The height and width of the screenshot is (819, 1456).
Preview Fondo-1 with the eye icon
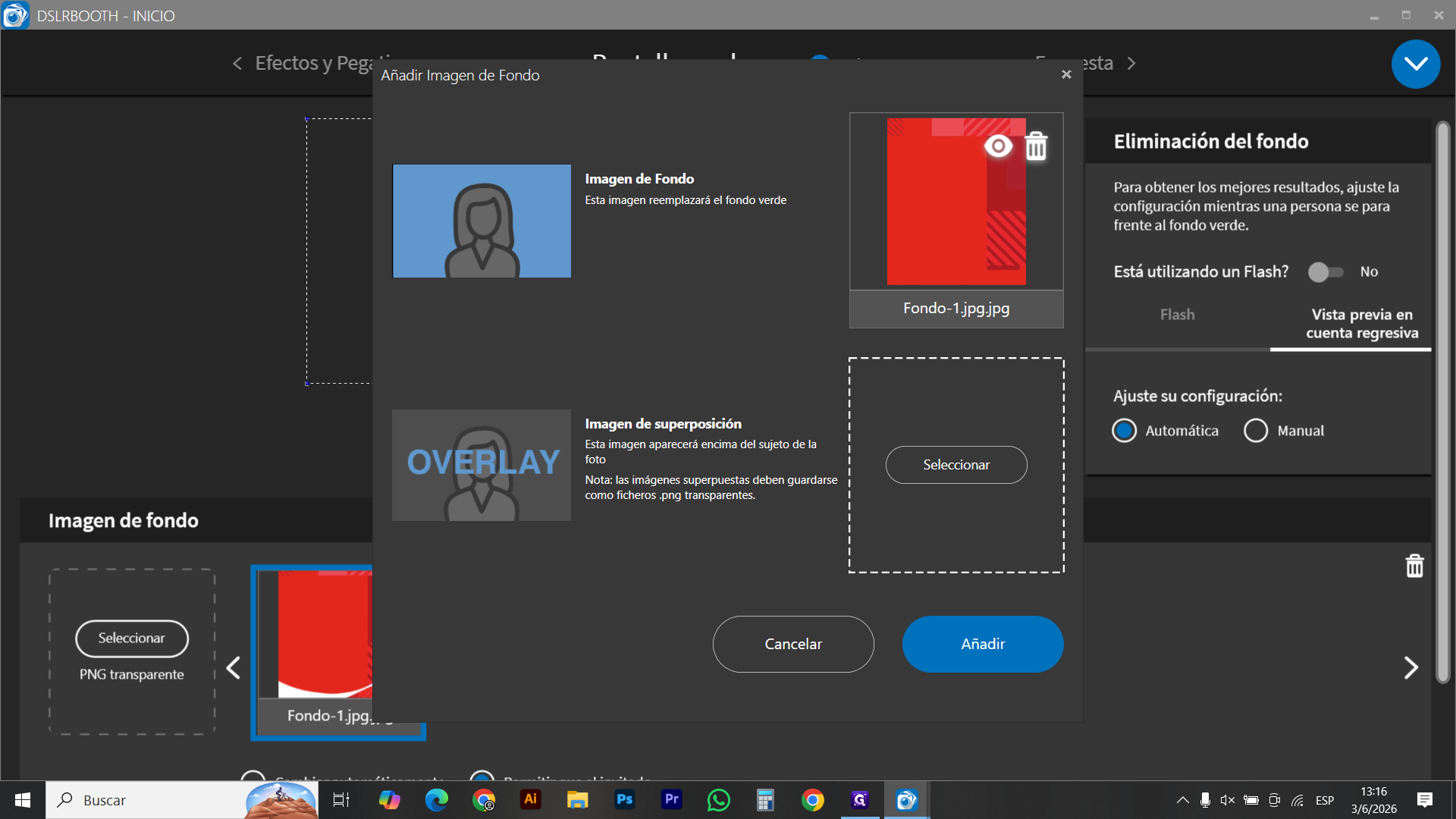pos(998,146)
